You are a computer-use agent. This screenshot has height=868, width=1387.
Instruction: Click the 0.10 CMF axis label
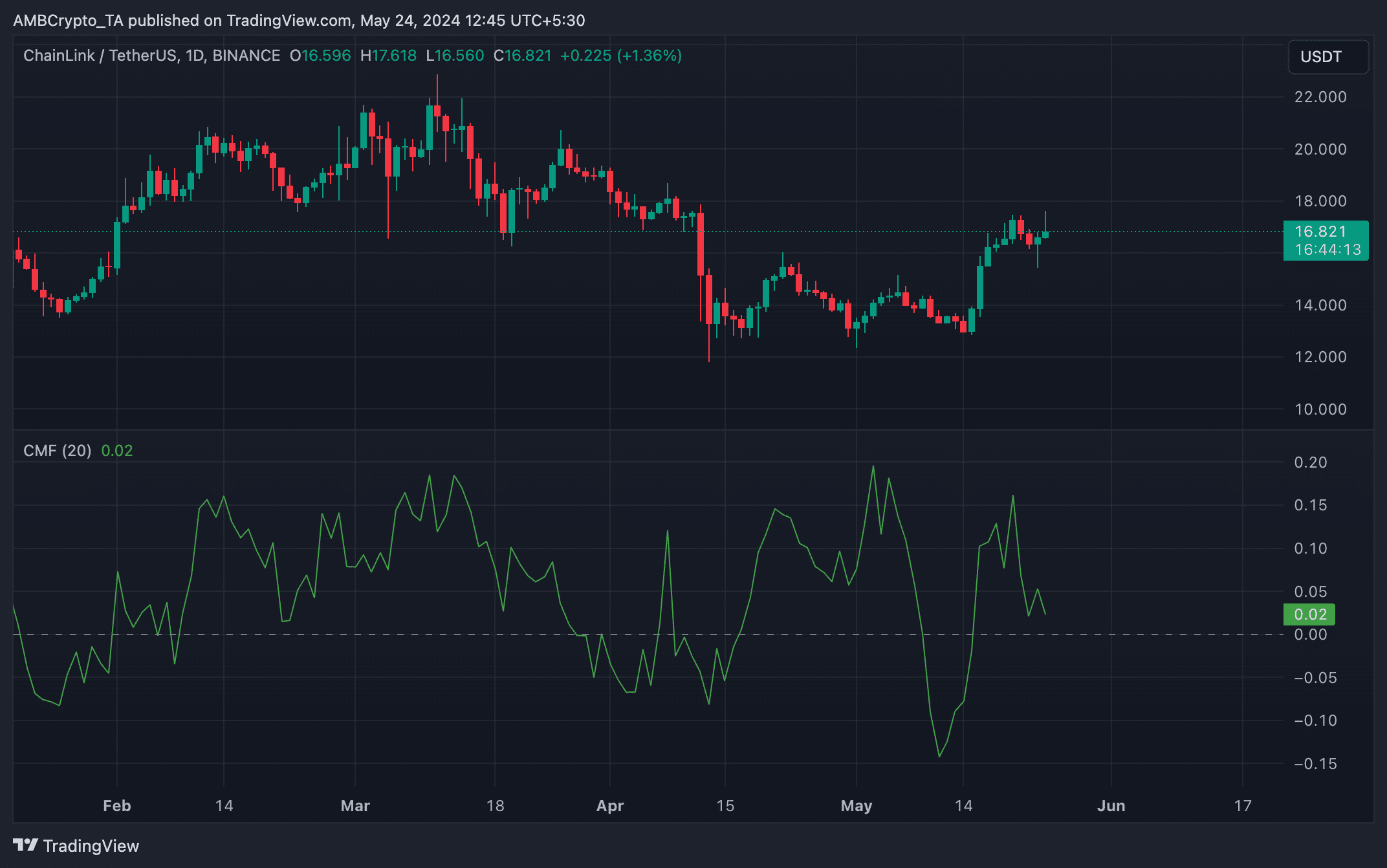(x=1311, y=548)
